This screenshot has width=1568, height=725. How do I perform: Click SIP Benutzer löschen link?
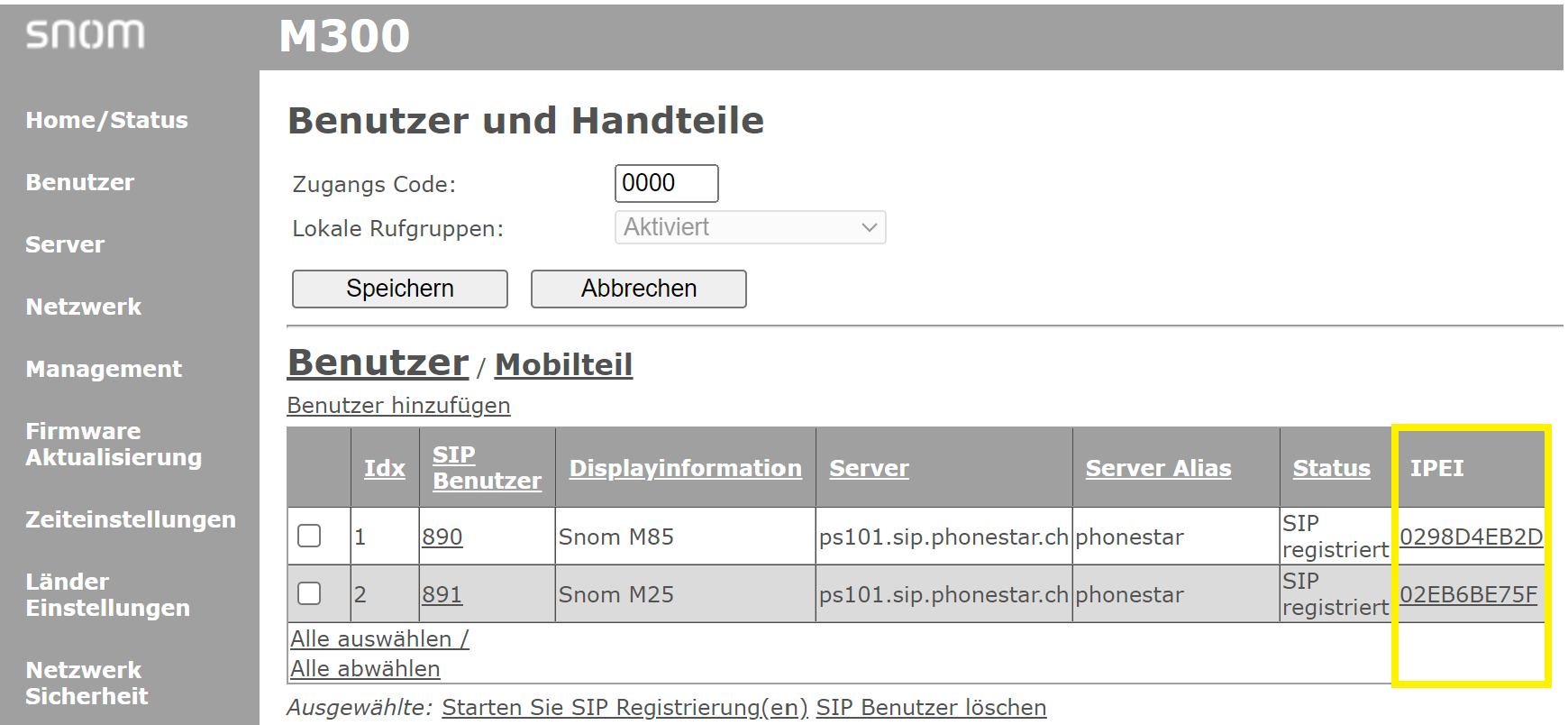tap(931, 708)
